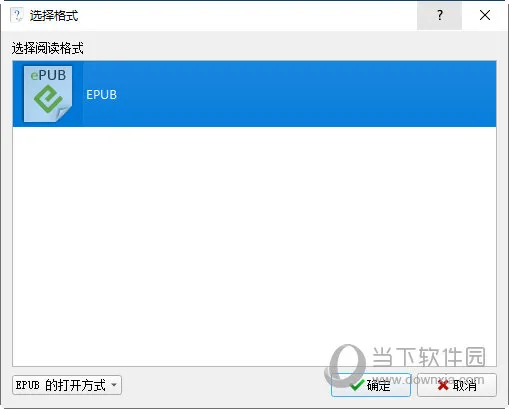This screenshot has height=409, width=509.
Task: Dismiss dialog using the 取消 button
Action: 457,385
